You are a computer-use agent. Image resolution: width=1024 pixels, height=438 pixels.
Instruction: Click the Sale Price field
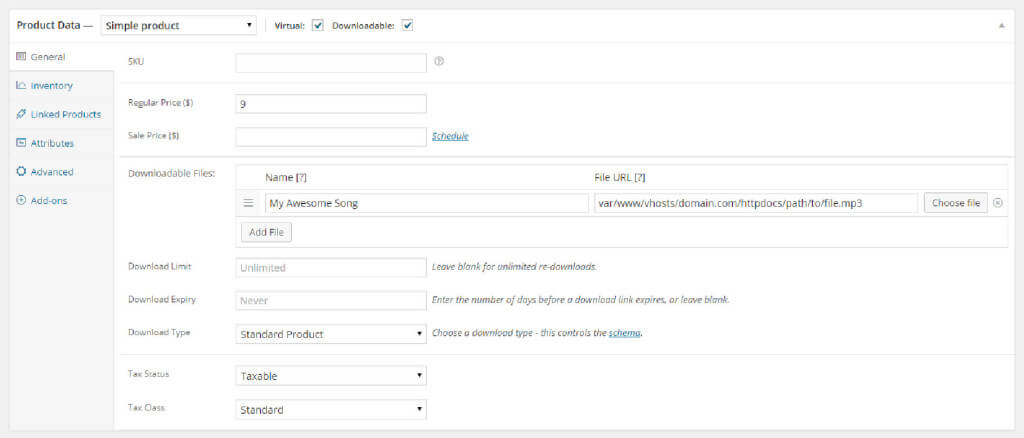tap(330, 137)
